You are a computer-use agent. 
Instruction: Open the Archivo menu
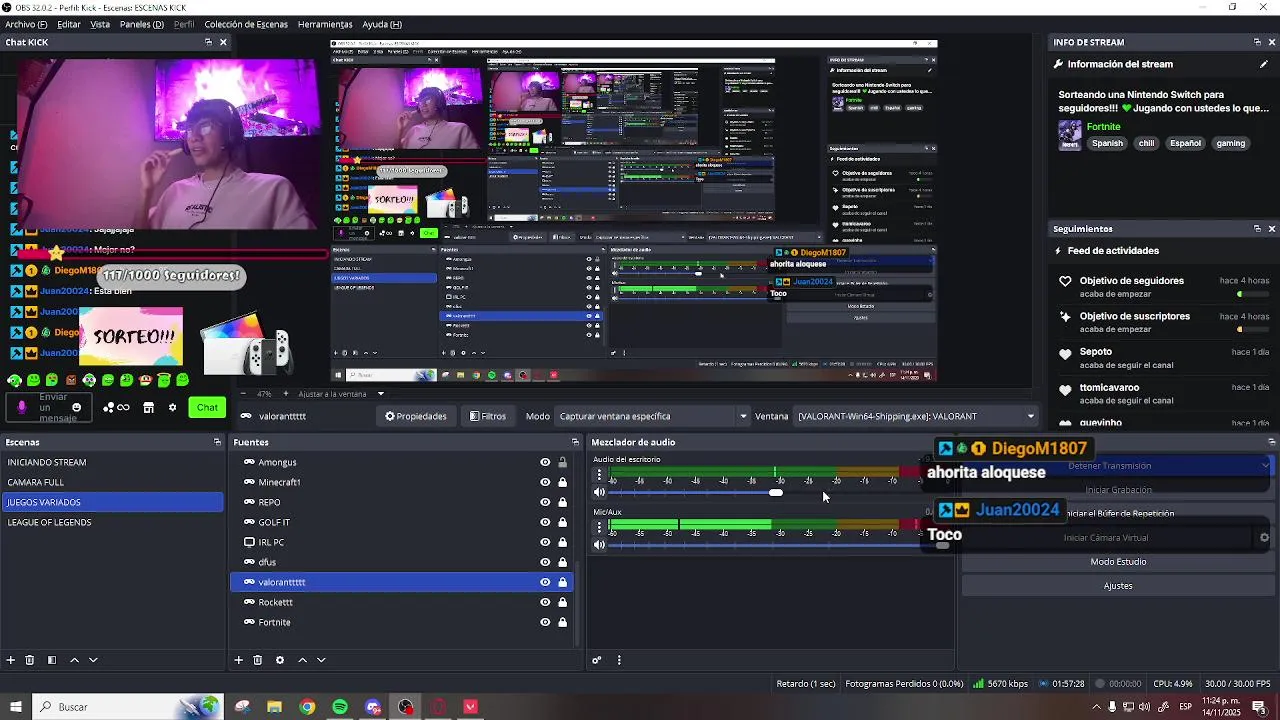pos(26,24)
